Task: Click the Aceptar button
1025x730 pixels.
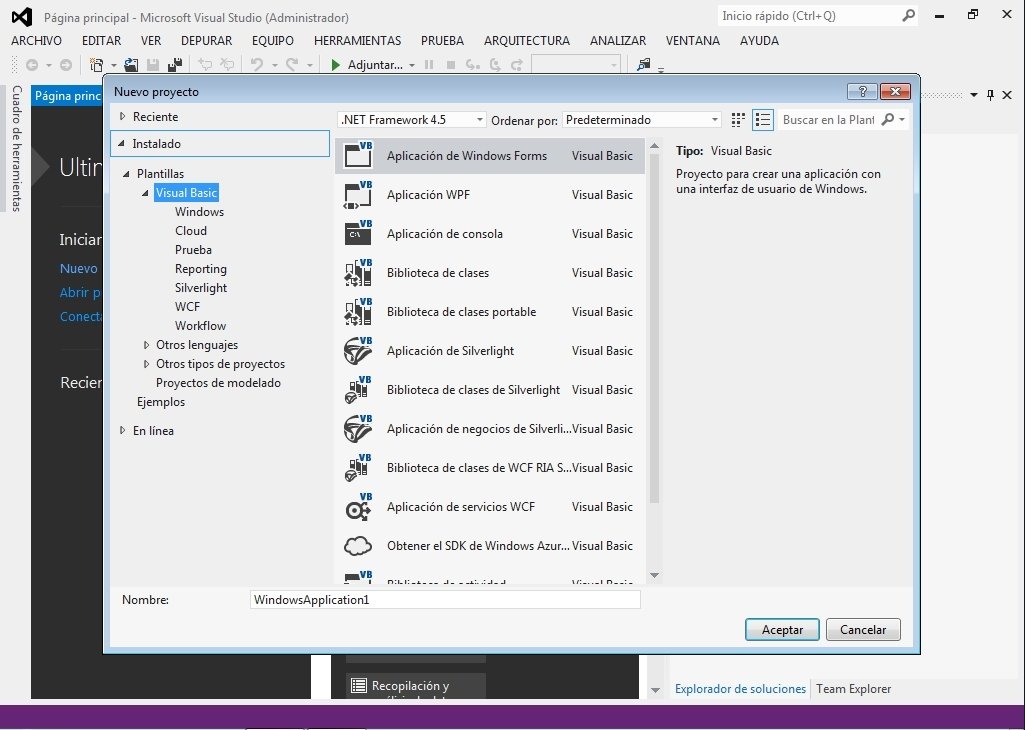Action: [x=782, y=630]
